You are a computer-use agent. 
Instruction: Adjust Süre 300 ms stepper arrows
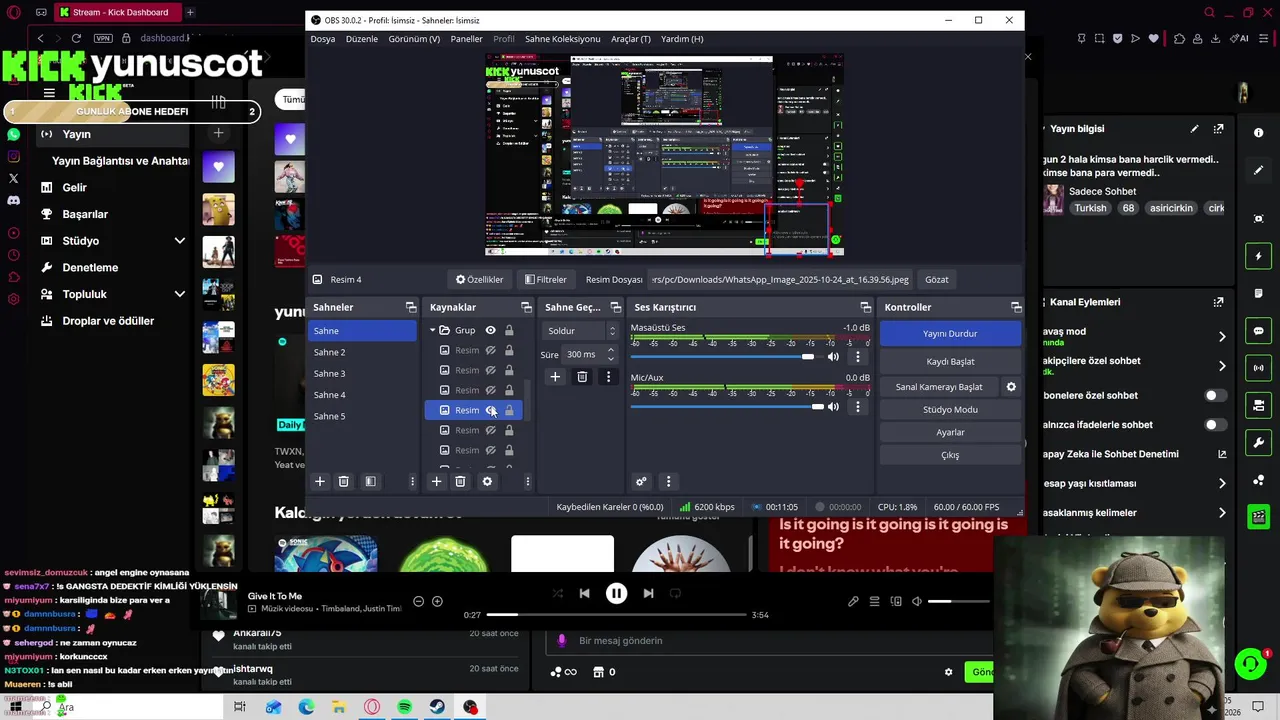click(x=610, y=354)
